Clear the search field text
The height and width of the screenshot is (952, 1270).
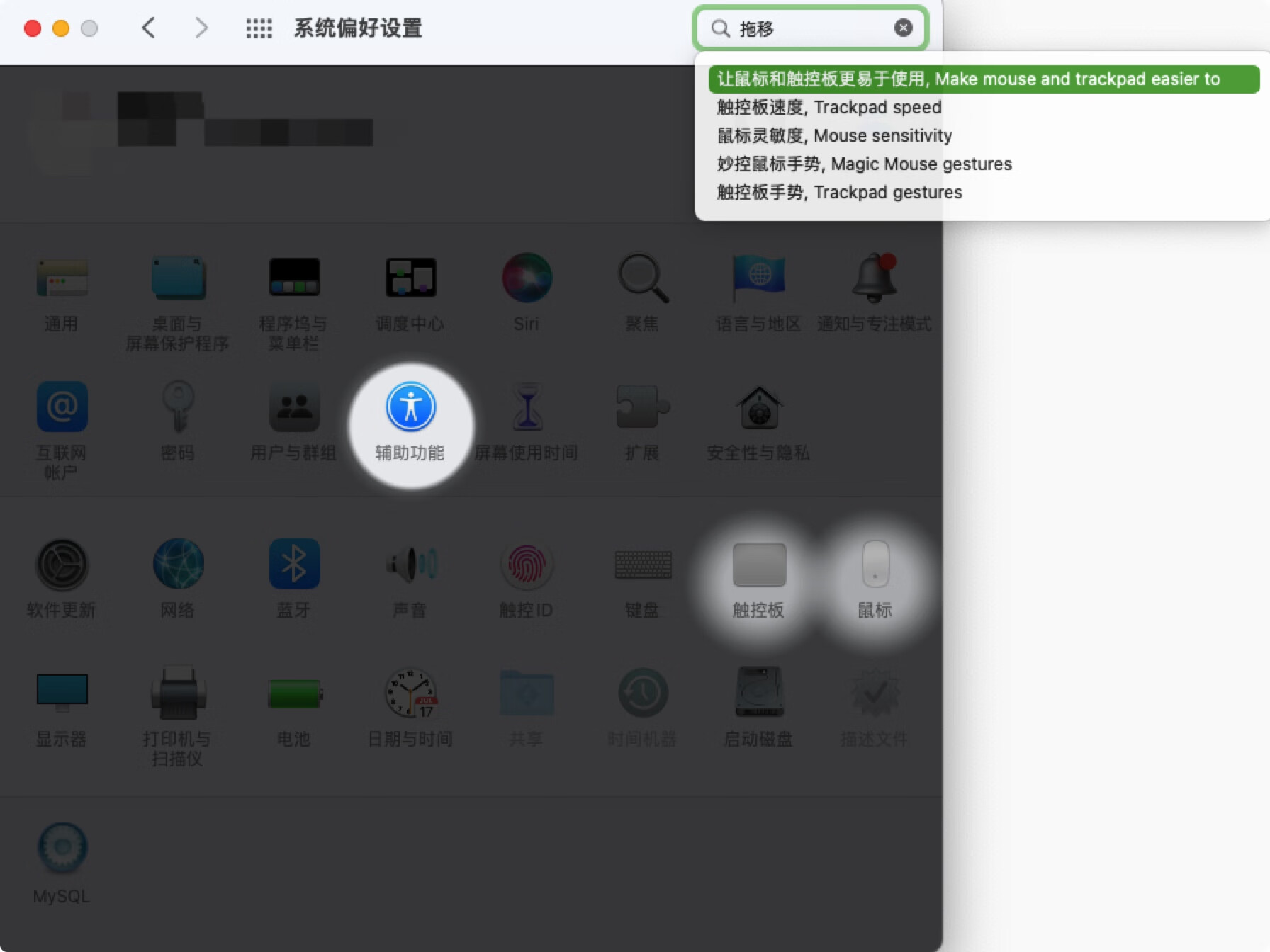[x=903, y=28]
